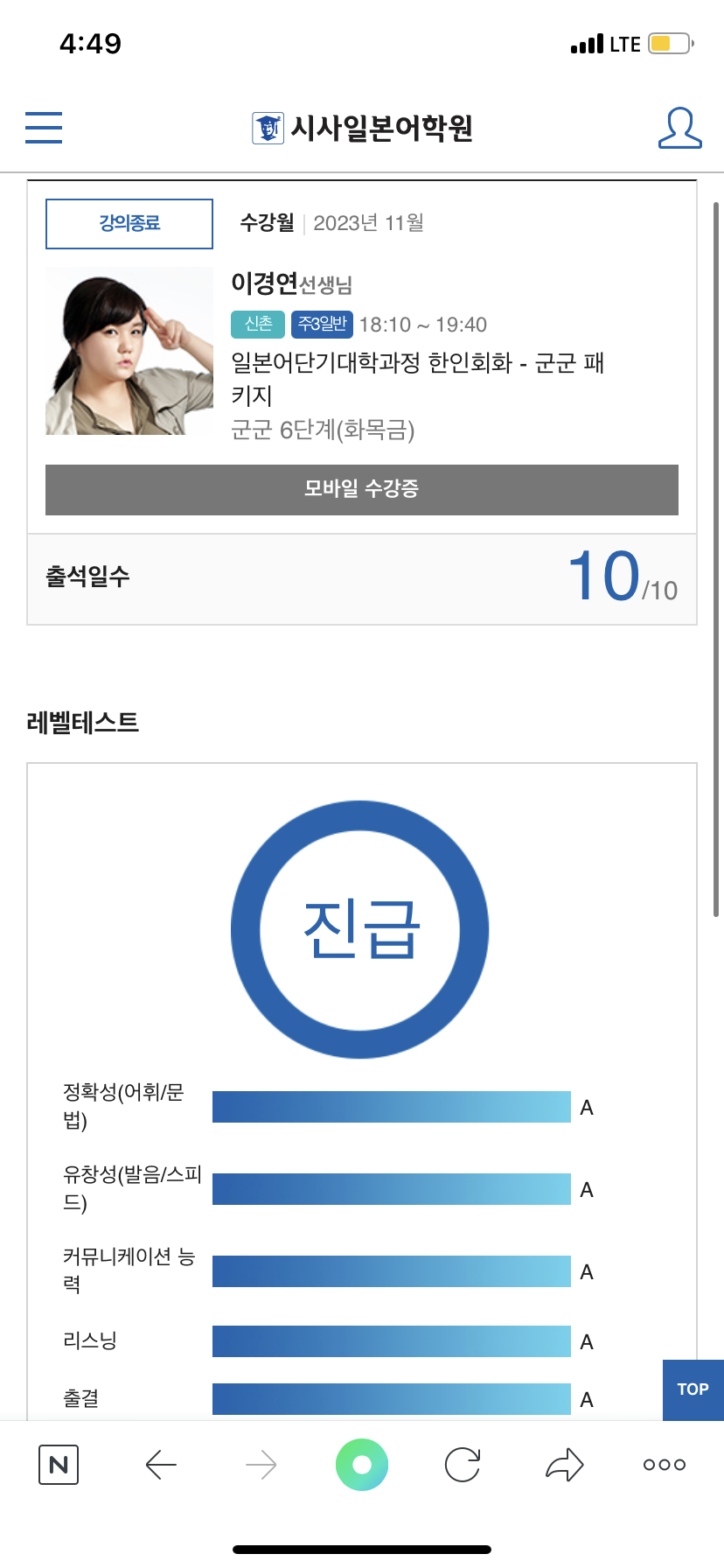Open the hamburger navigation menu
The width and height of the screenshot is (724, 1568).
pos(43,128)
